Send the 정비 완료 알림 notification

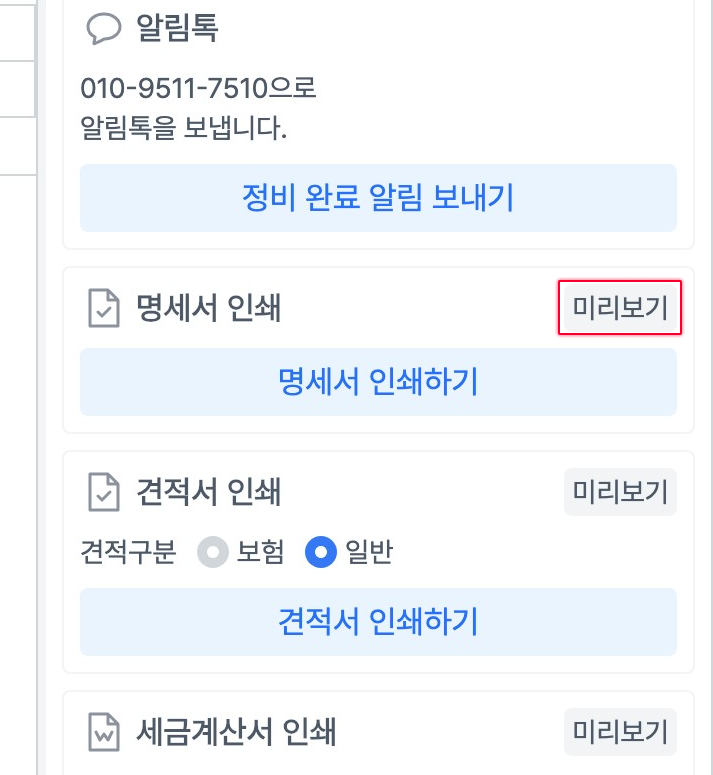378,198
